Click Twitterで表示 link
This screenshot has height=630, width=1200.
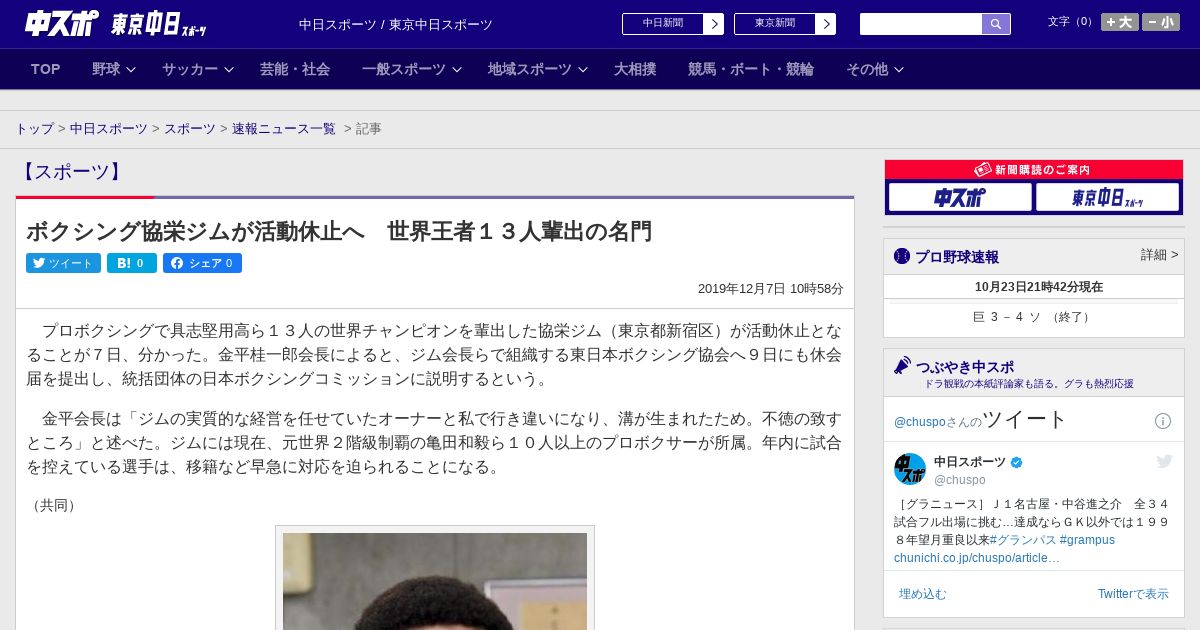coord(1133,594)
